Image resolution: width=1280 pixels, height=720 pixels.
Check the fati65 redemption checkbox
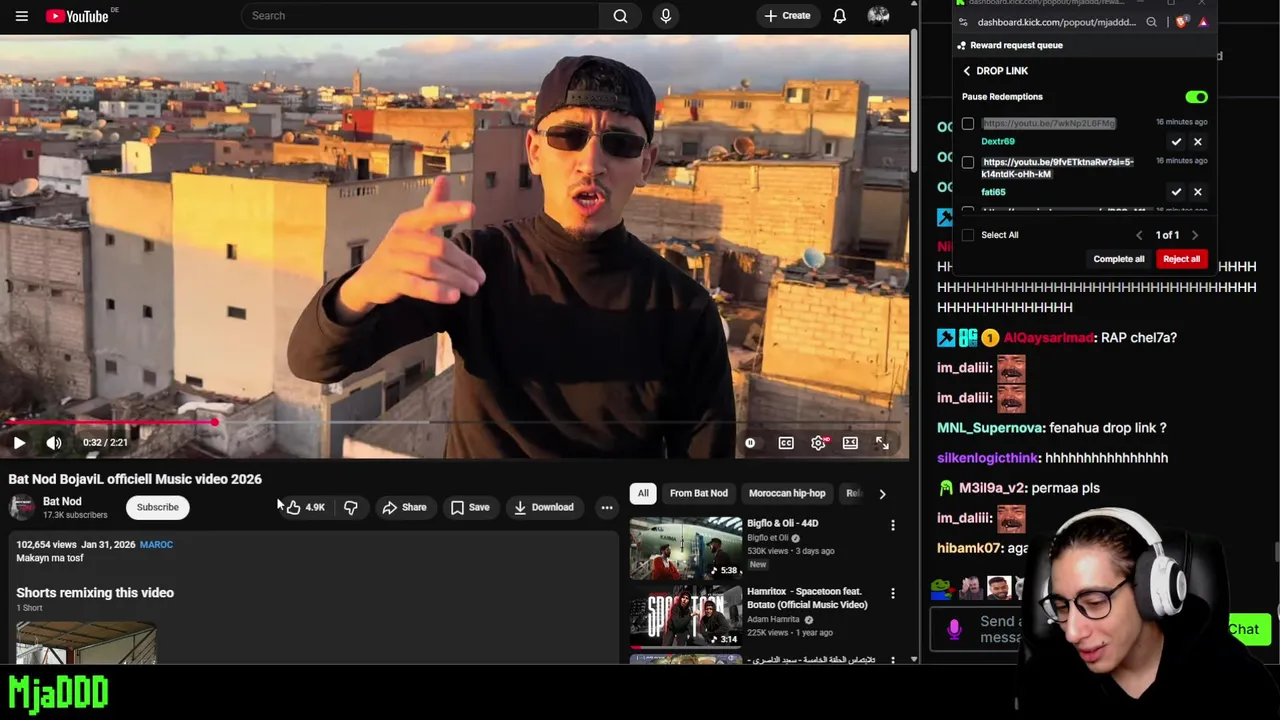[x=968, y=163]
